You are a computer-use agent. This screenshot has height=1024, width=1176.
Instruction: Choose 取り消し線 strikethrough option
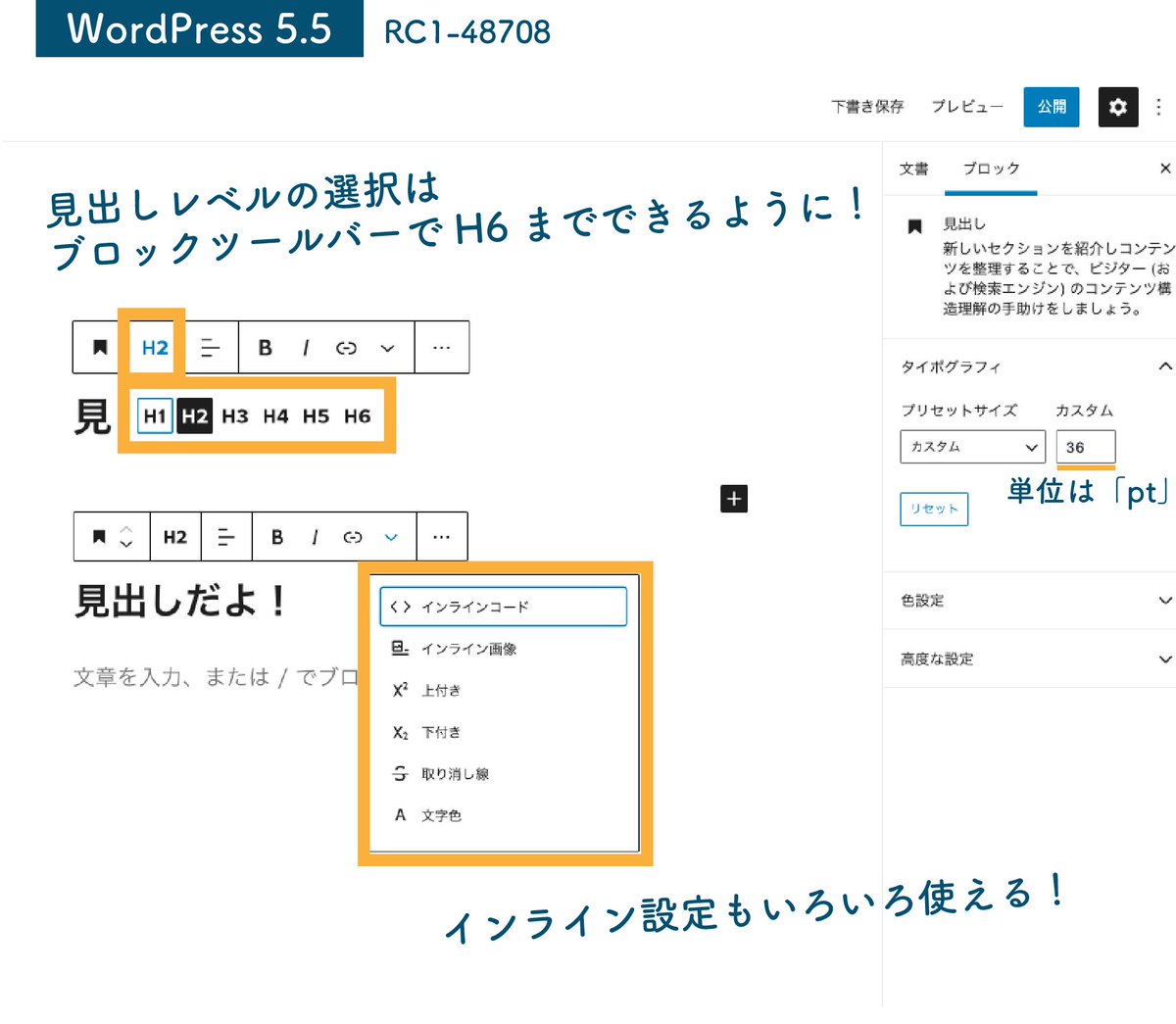[x=503, y=773]
